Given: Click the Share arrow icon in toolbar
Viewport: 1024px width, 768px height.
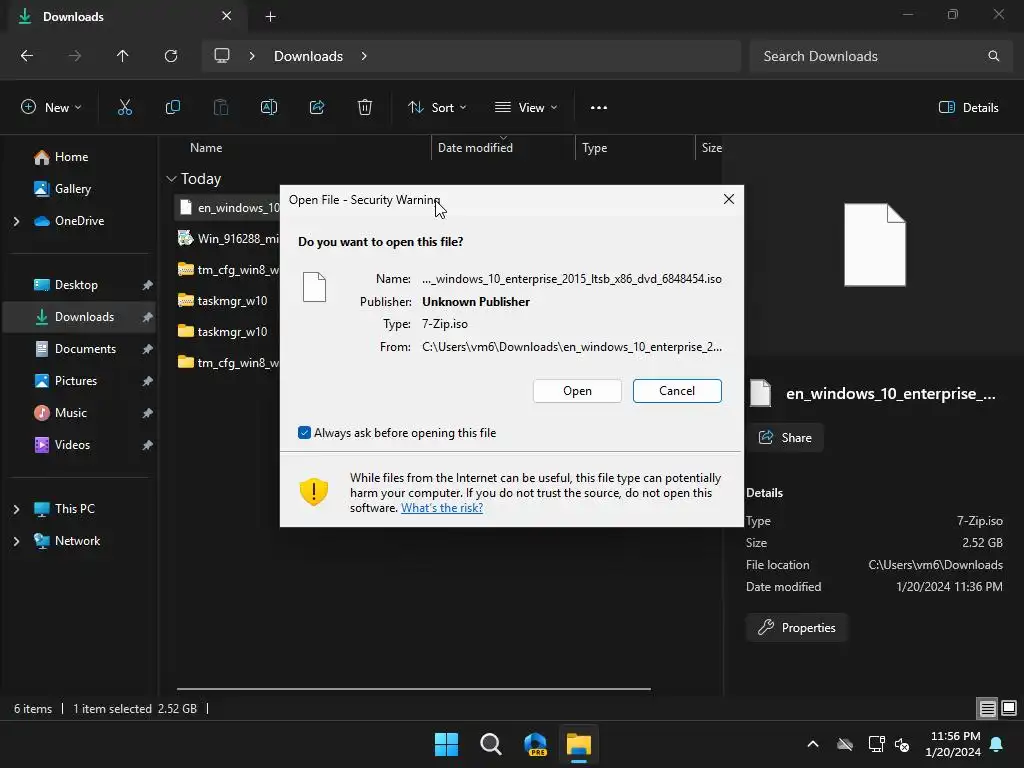Looking at the screenshot, I should (x=317, y=108).
